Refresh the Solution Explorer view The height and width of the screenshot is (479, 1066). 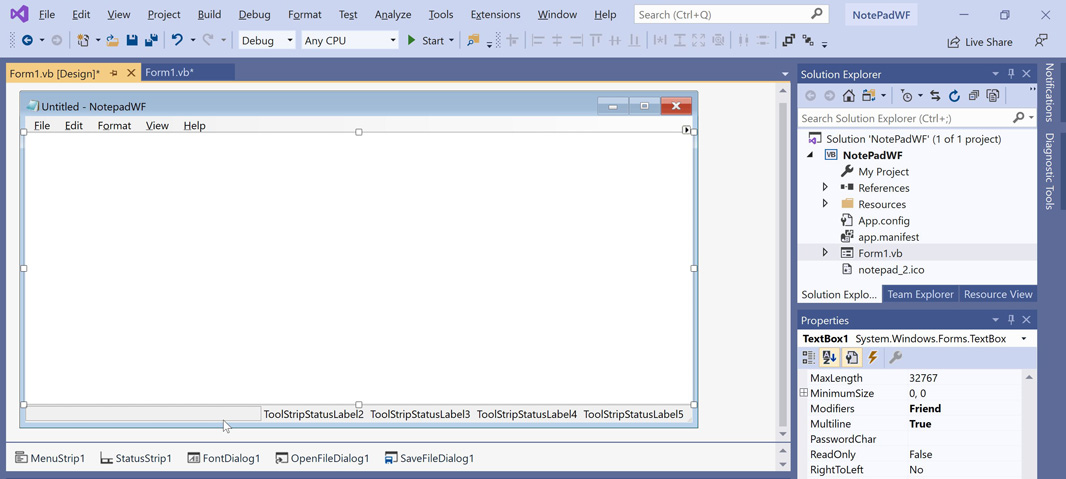(x=954, y=96)
